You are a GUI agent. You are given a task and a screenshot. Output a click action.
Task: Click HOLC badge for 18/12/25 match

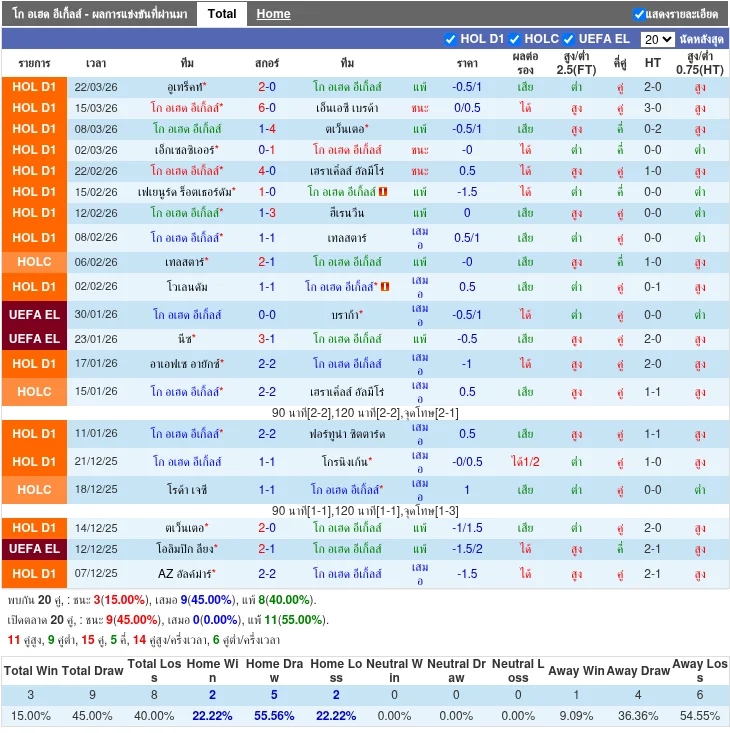pyautogui.click(x=34, y=490)
